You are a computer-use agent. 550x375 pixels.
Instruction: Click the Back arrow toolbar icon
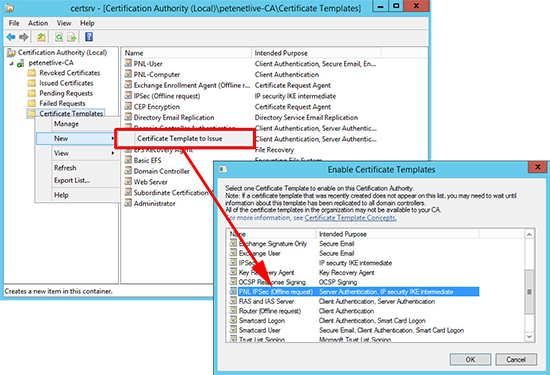11,37
